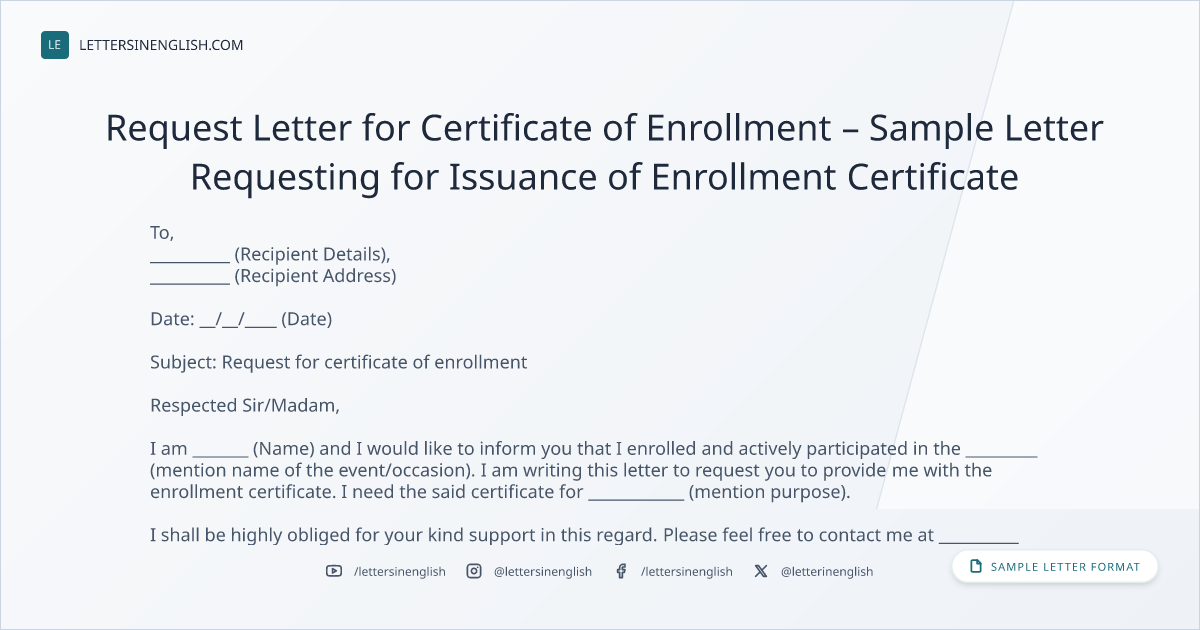Image resolution: width=1200 pixels, height=630 pixels.
Task: Click the LE logo badge
Action: pyautogui.click(x=55, y=45)
